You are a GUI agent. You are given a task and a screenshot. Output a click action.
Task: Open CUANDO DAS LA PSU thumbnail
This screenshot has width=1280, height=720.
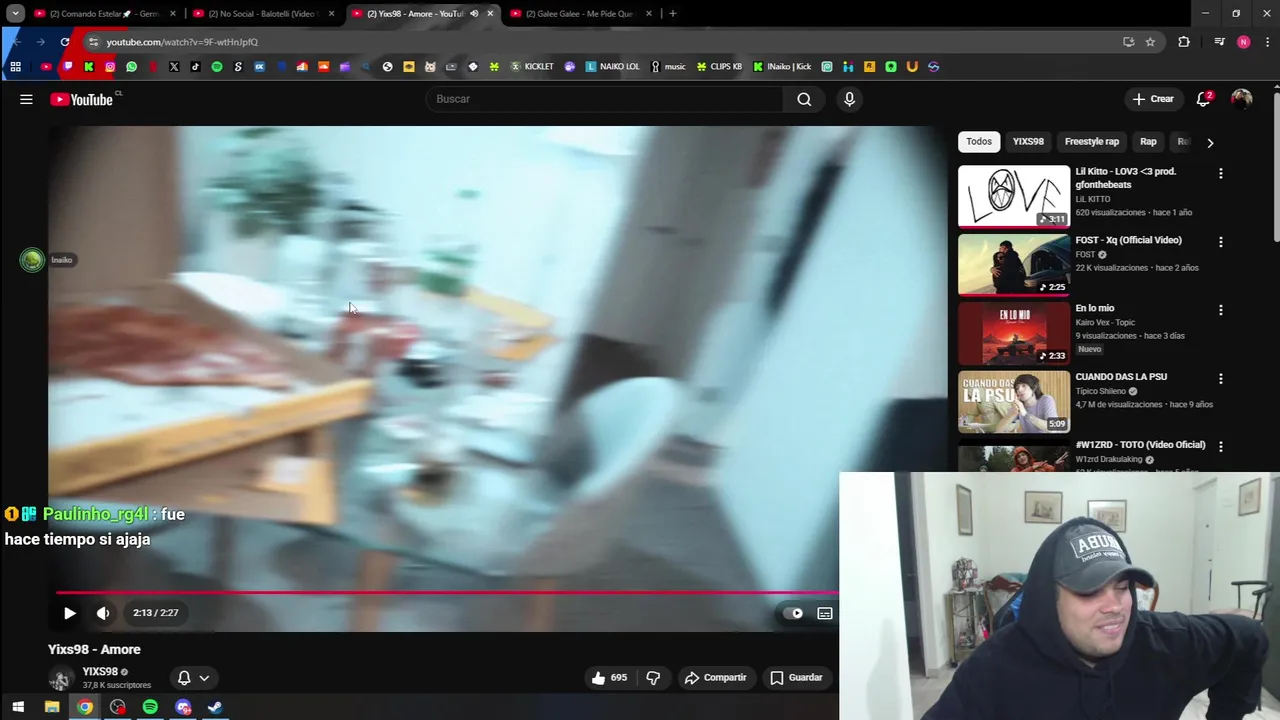(x=1014, y=401)
